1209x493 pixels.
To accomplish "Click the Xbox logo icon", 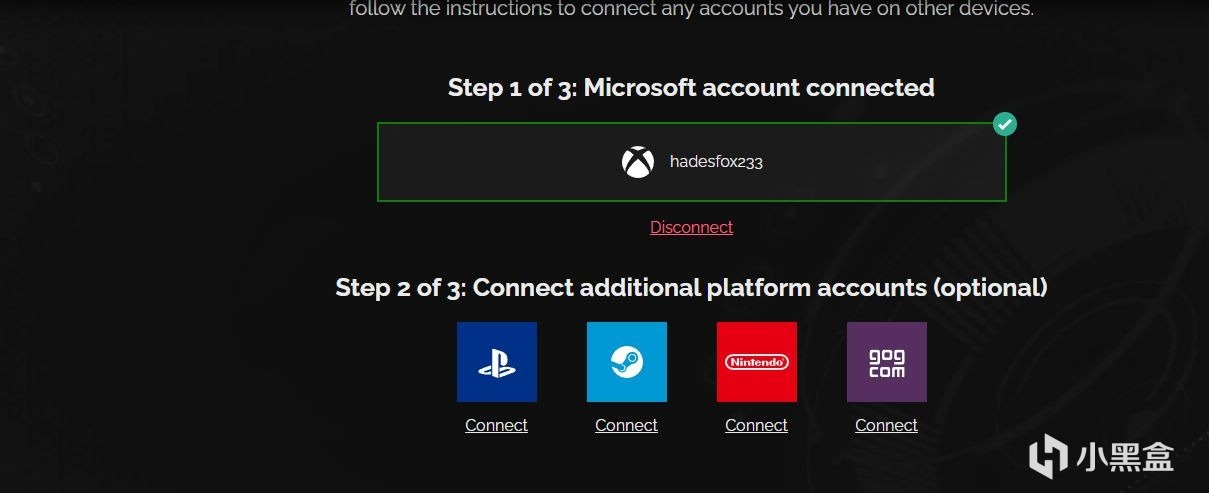I will pos(638,162).
